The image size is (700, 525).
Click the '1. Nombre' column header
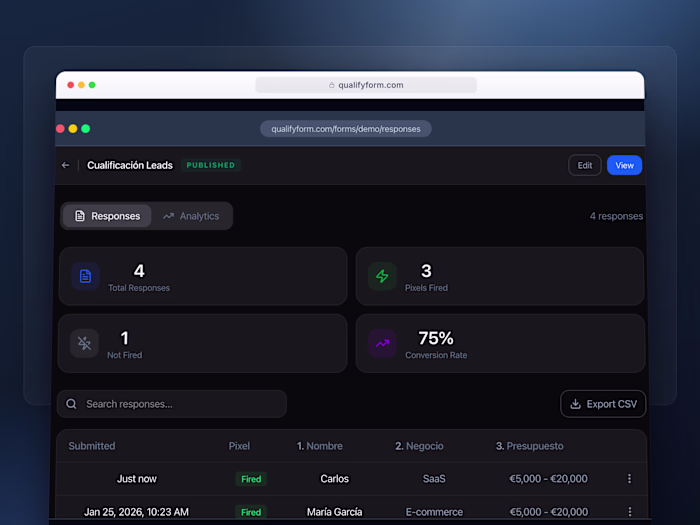pyautogui.click(x=320, y=446)
